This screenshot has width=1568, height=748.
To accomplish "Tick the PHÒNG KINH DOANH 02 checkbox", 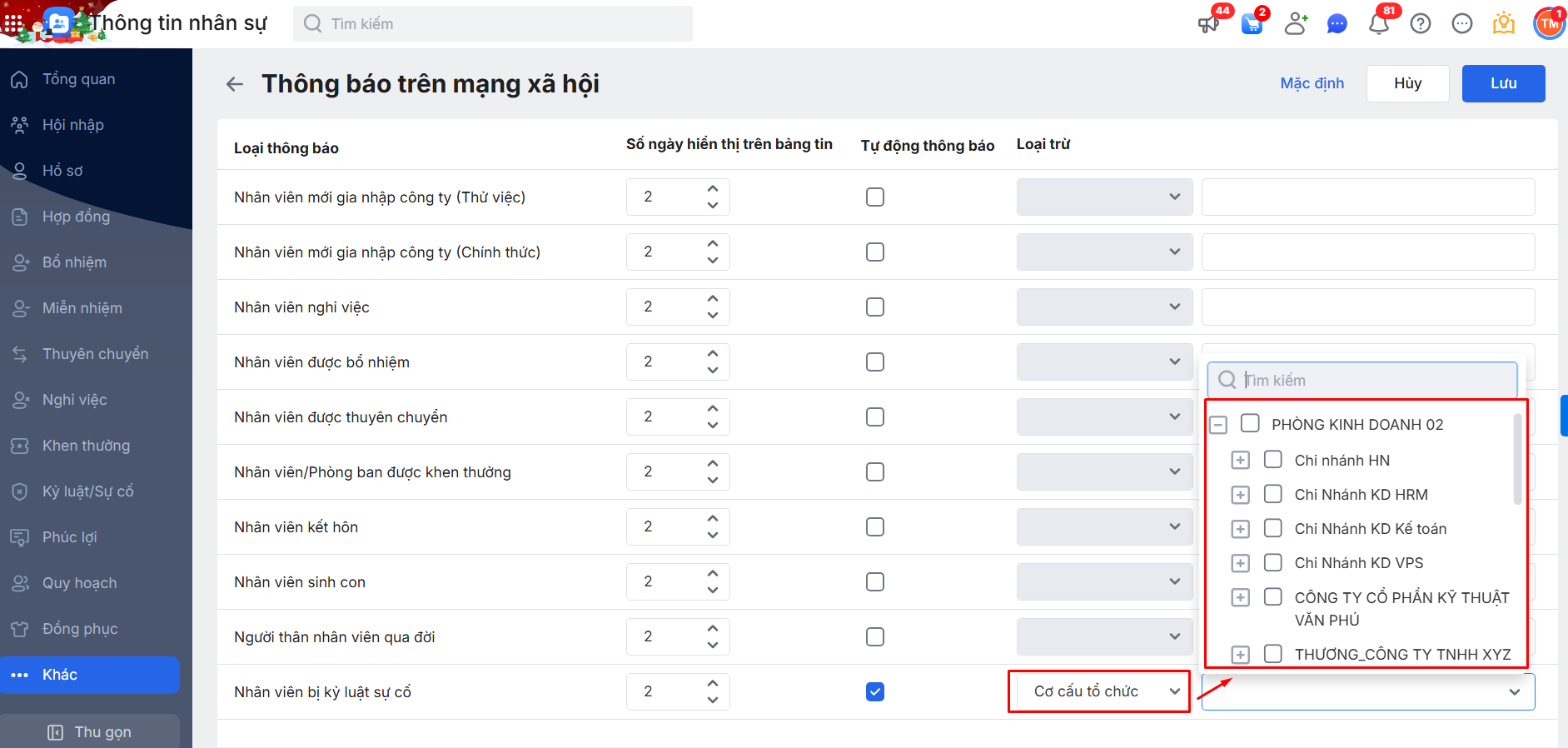I will (x=1250, y=424).
